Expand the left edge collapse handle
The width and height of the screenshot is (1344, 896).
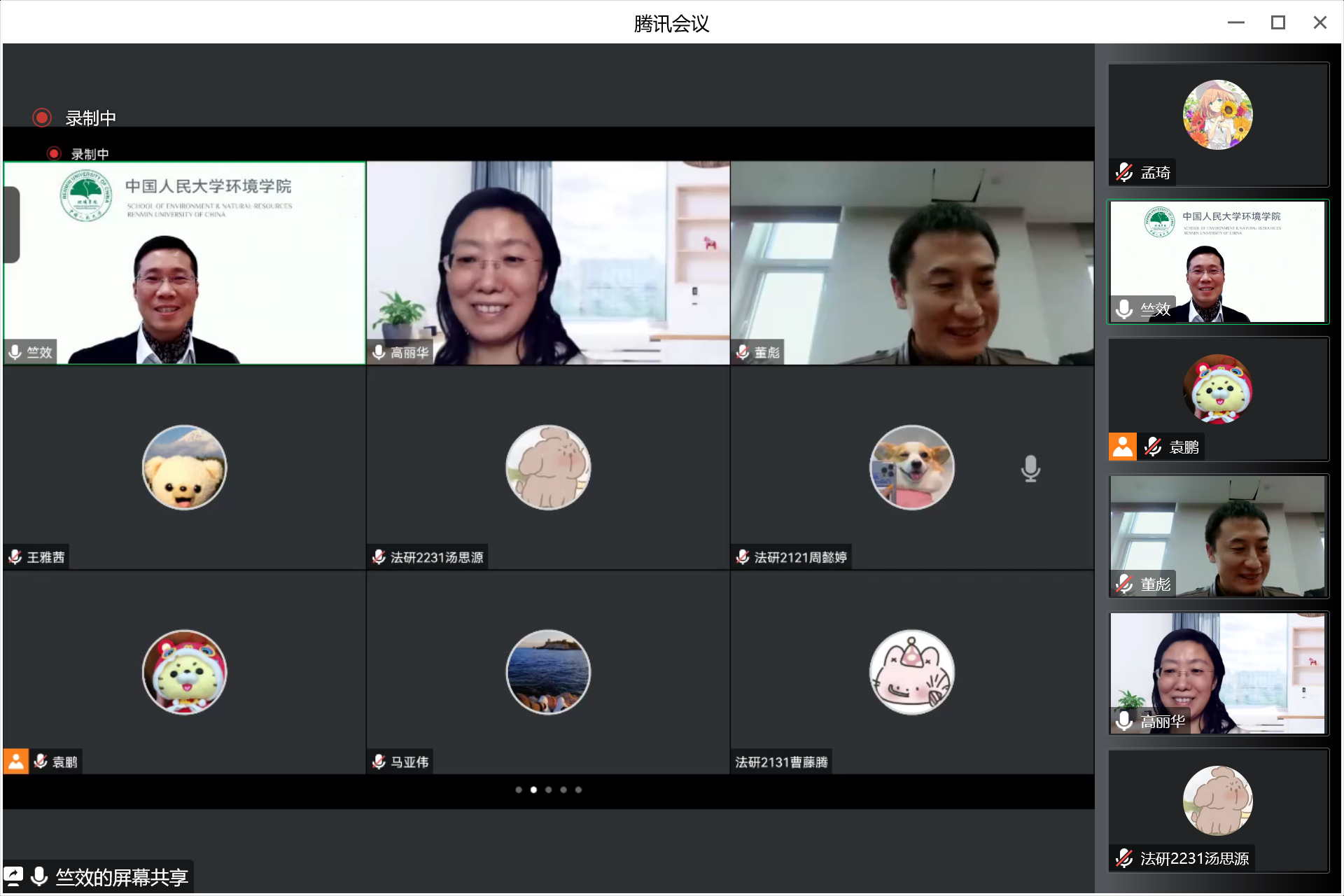[x=11, y=224]
